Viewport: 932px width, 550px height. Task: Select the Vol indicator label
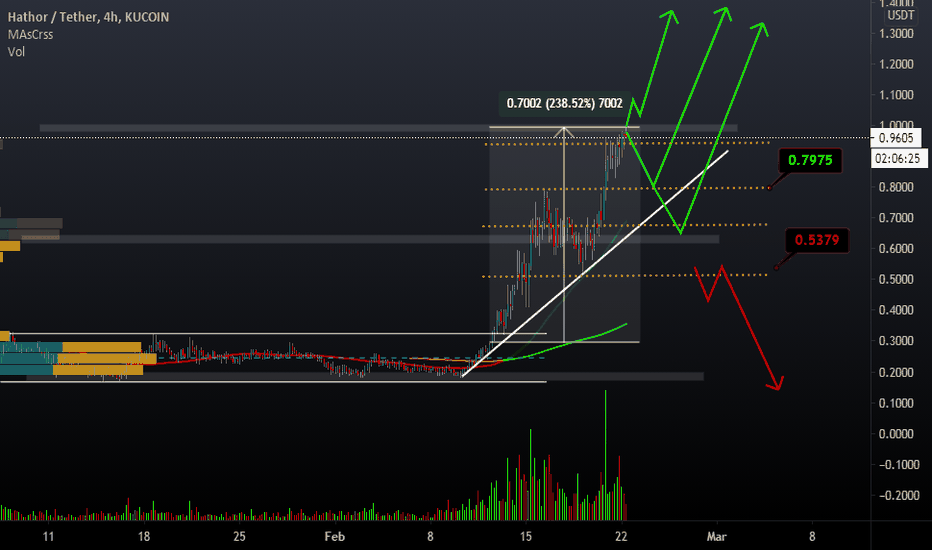[x=16, y=52]
